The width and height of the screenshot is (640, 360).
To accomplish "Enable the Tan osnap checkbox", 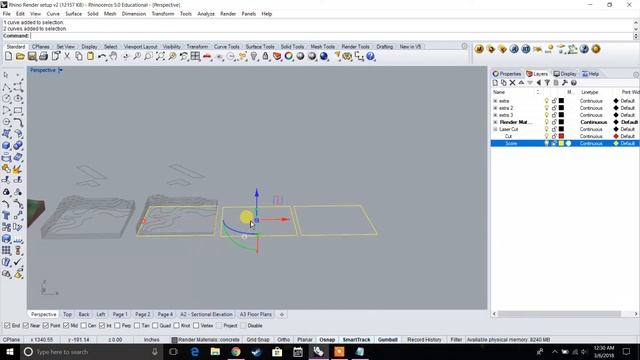I will (137, 326).
